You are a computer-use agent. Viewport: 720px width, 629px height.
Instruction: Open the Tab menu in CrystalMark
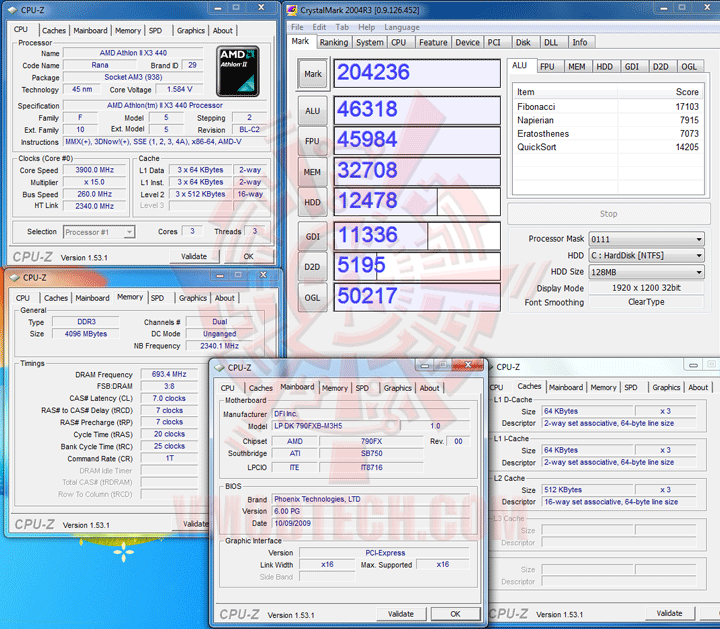342,27
